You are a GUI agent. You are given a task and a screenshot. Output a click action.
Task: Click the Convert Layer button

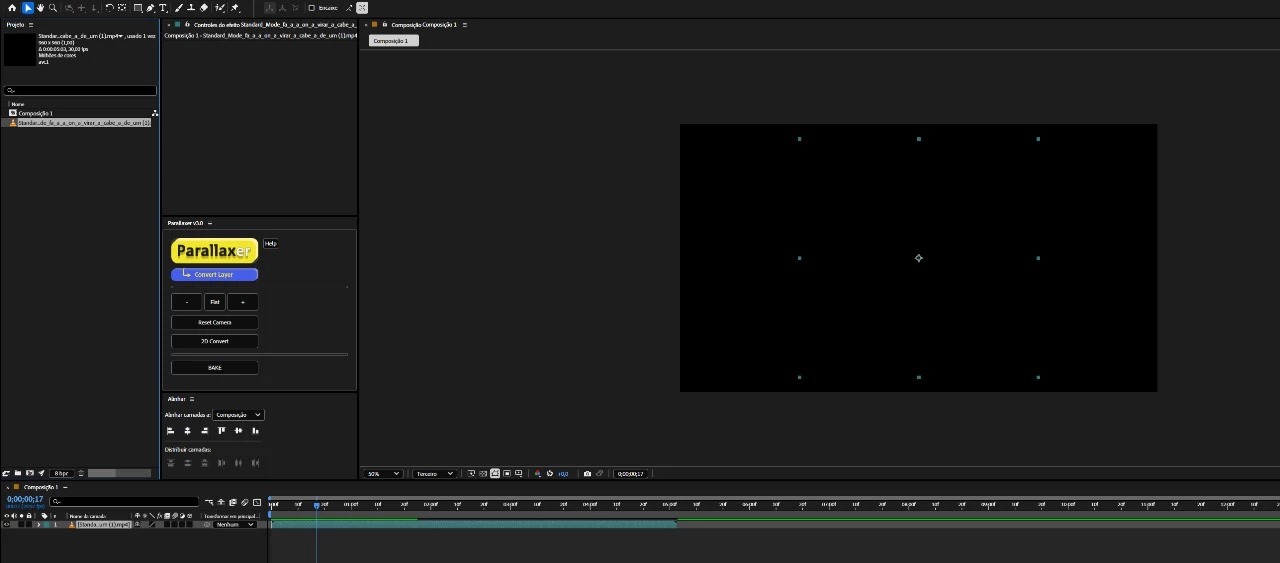point(214,274)
